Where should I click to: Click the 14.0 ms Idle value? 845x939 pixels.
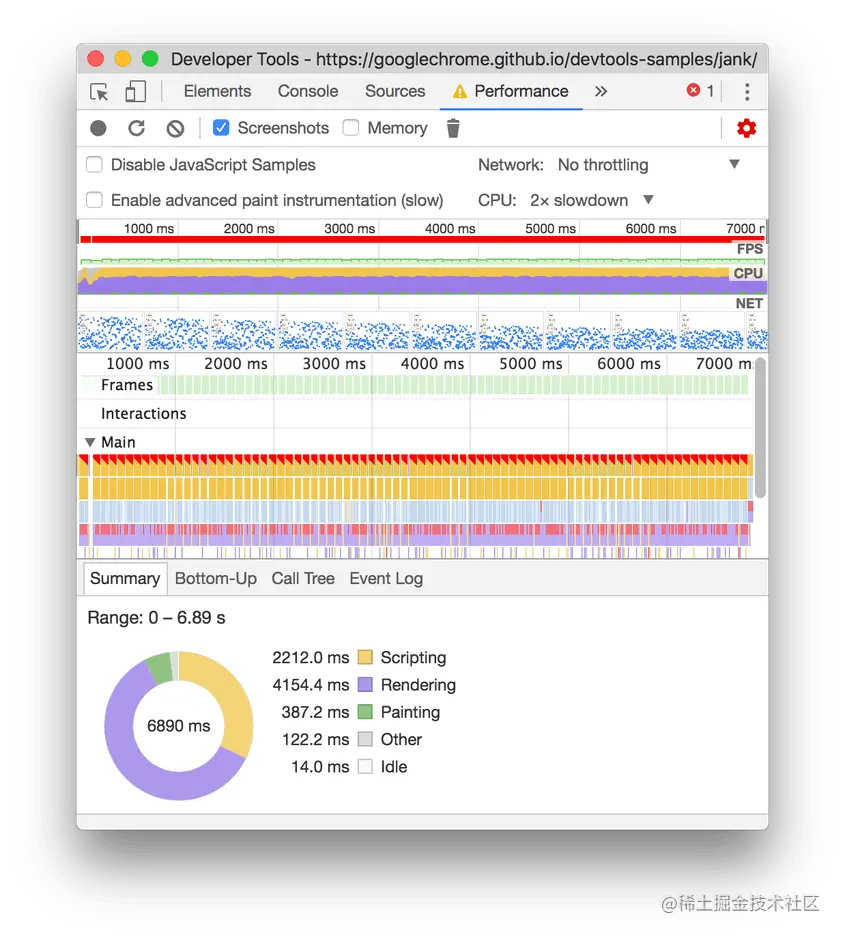[320, 767]
